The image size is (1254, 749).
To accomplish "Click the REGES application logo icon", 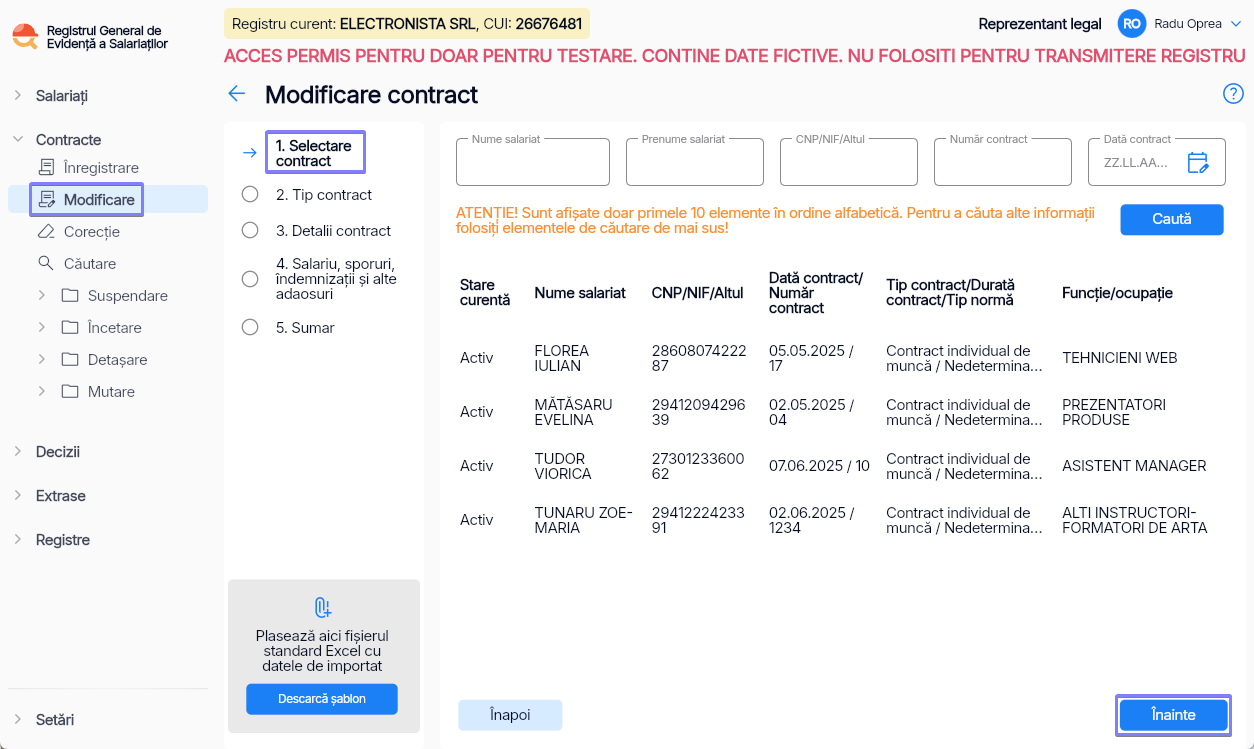I will pyautogui.click(x=25, y=37).
